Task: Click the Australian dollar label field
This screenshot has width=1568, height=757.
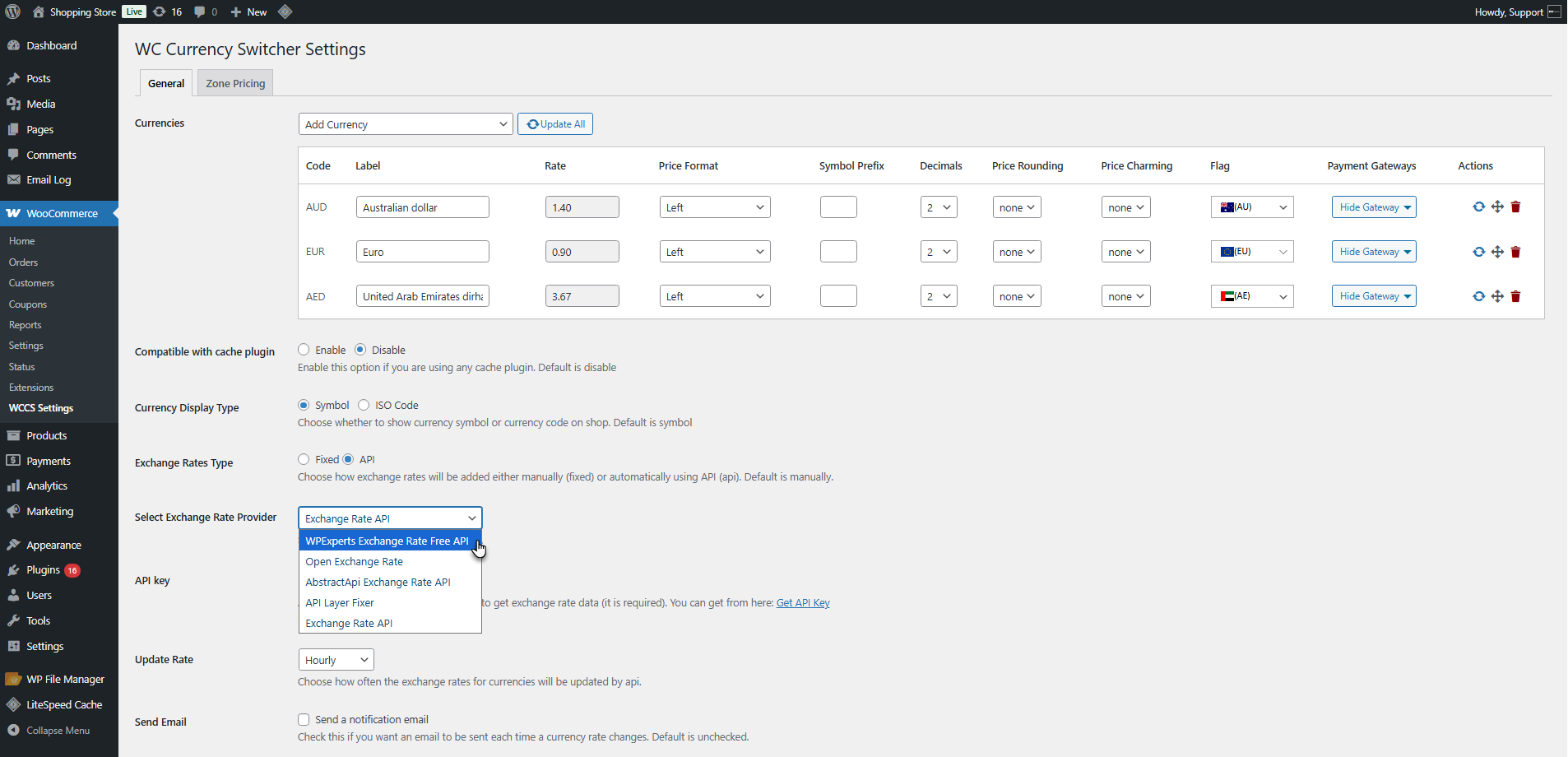Action: coord(423,207)
